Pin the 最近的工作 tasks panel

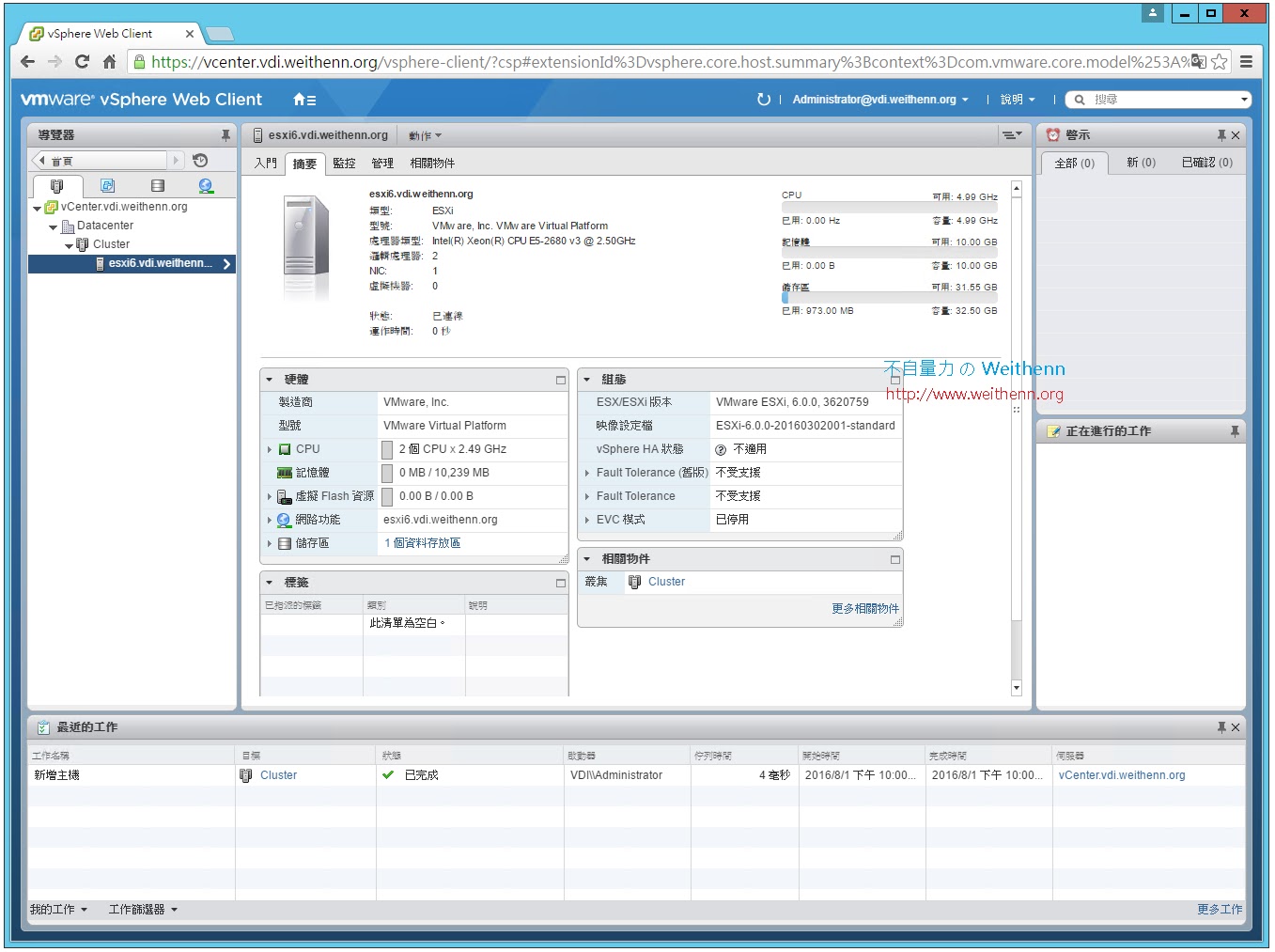(1221, 726)
